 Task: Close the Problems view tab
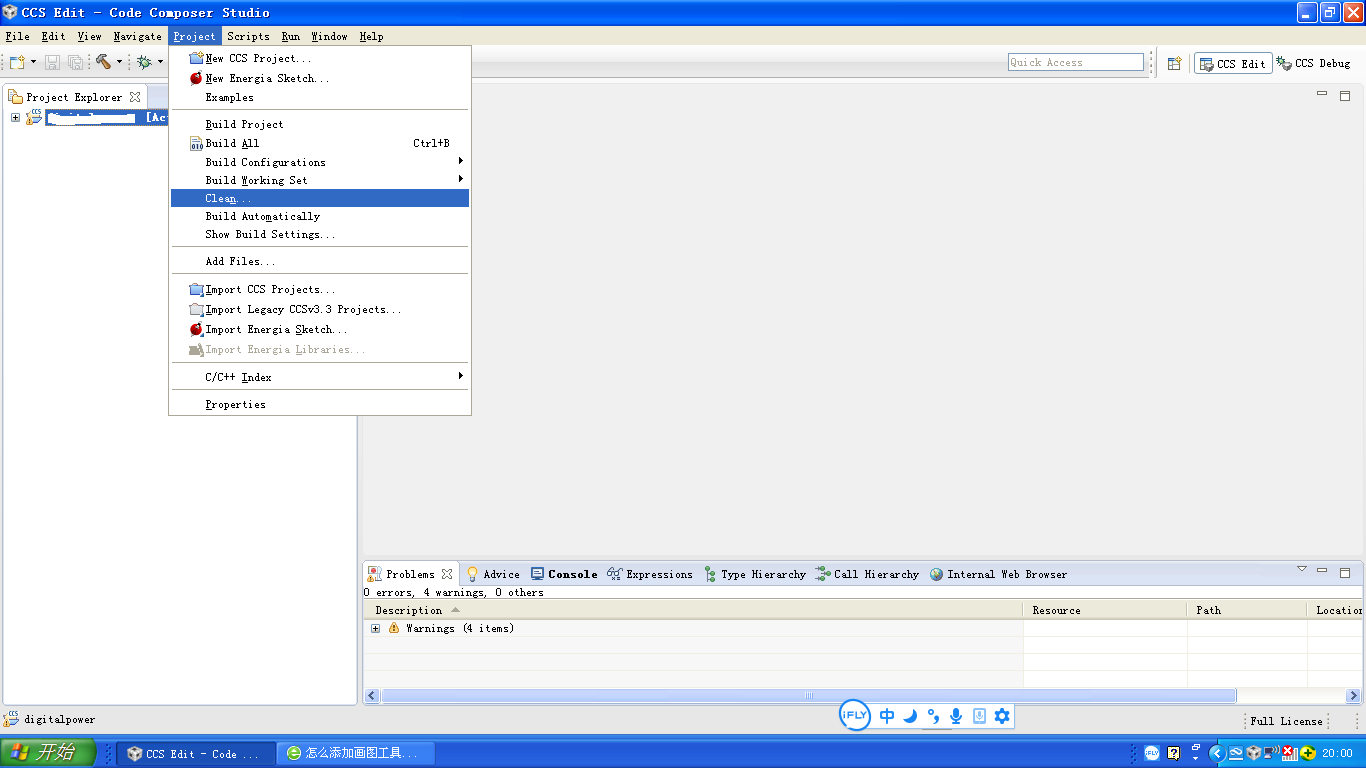(447, 574)
